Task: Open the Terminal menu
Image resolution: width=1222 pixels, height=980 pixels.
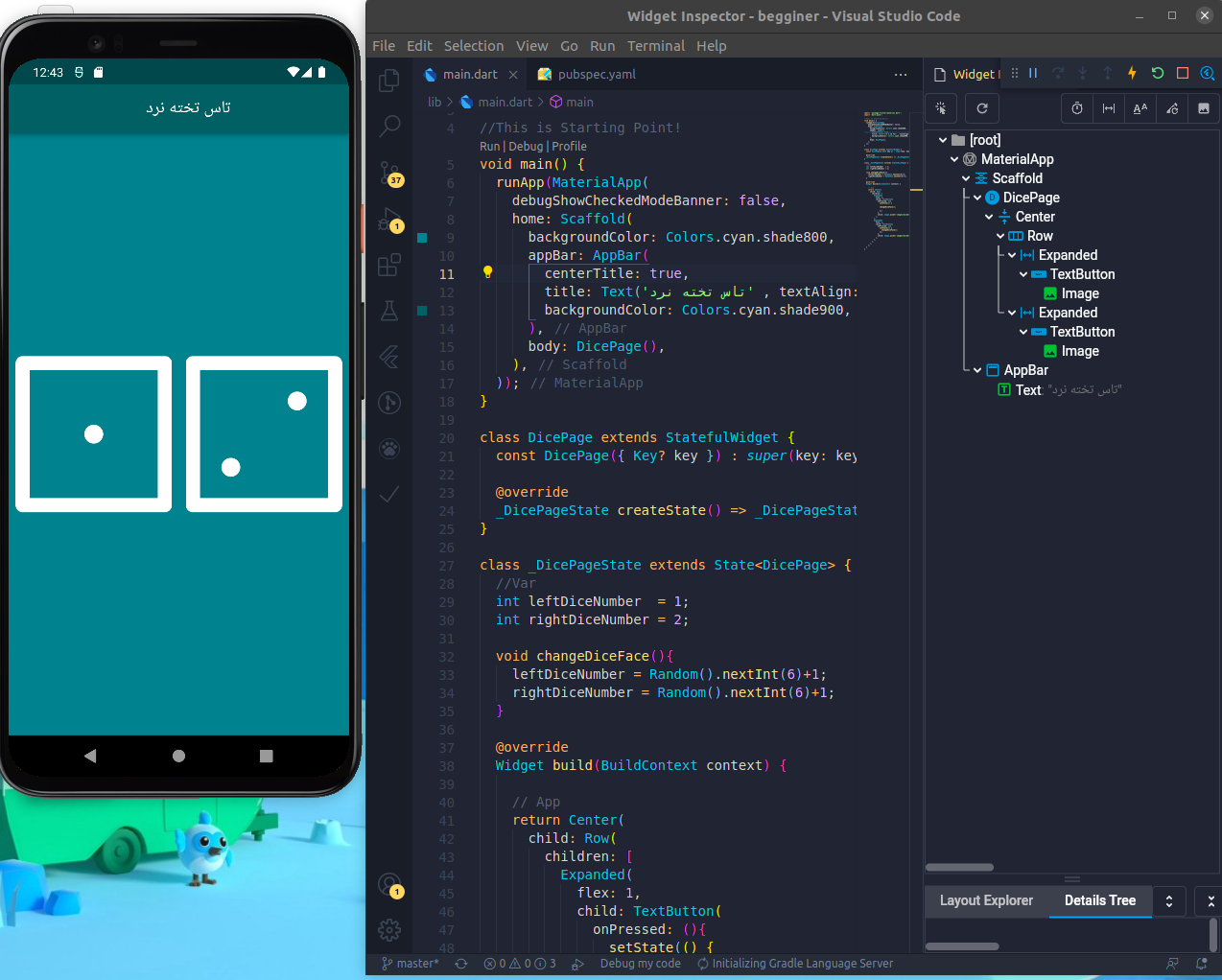Action: [x=656, y=46]
